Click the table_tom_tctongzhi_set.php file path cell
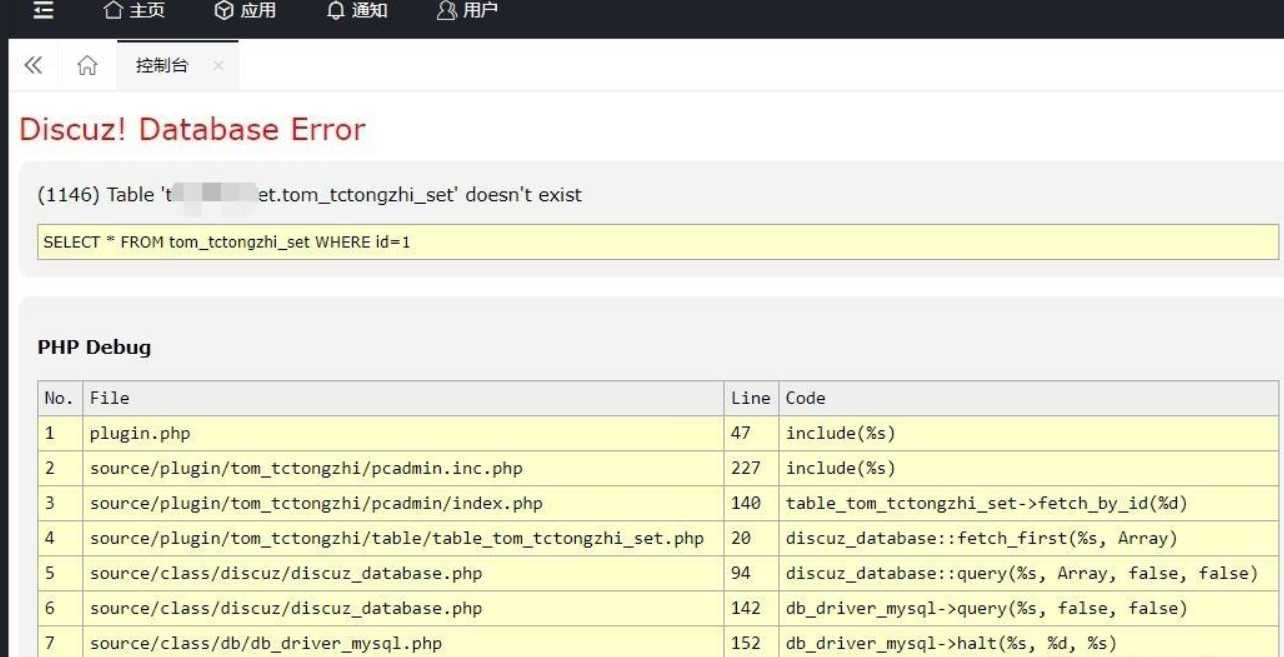 point(403,538)
